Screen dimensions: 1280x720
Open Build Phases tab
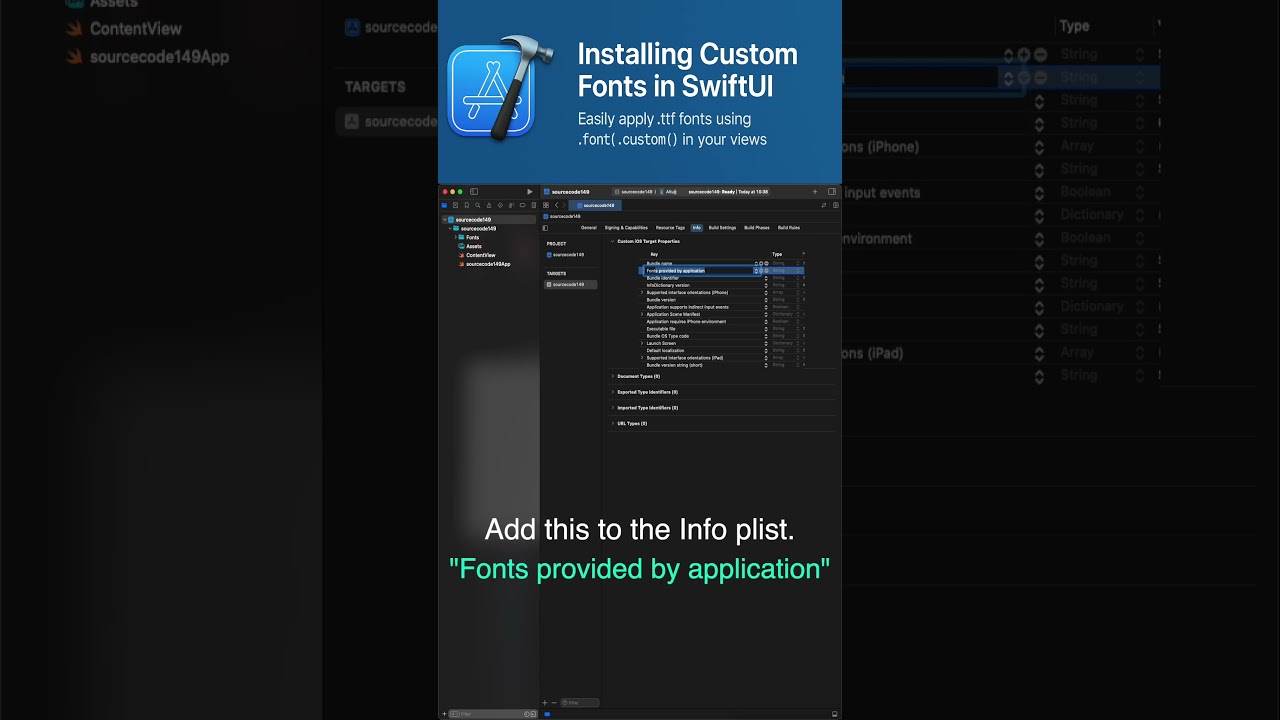(x=757, y=228)
